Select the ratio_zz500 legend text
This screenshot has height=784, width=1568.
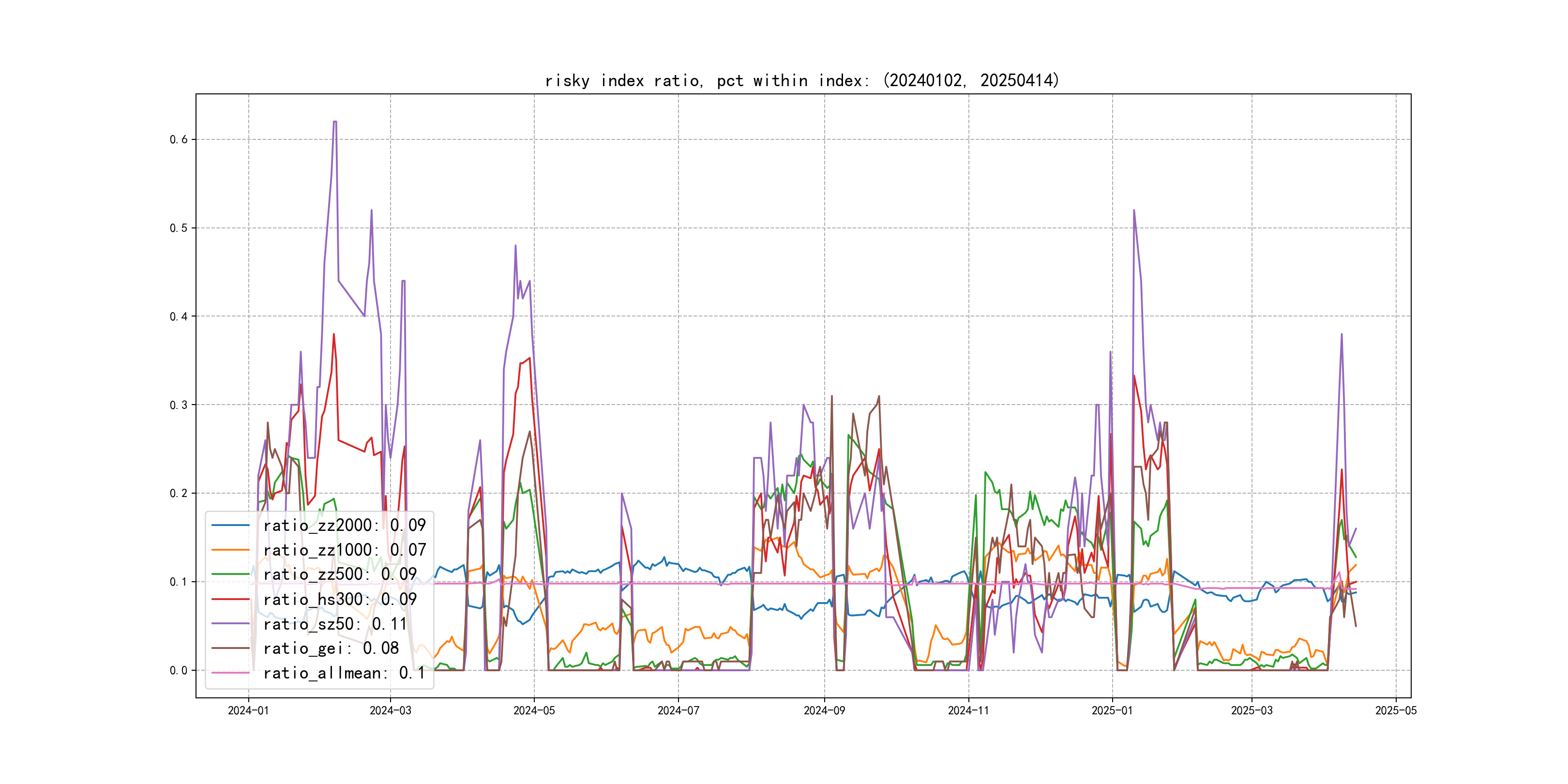[x=340, y=574]
